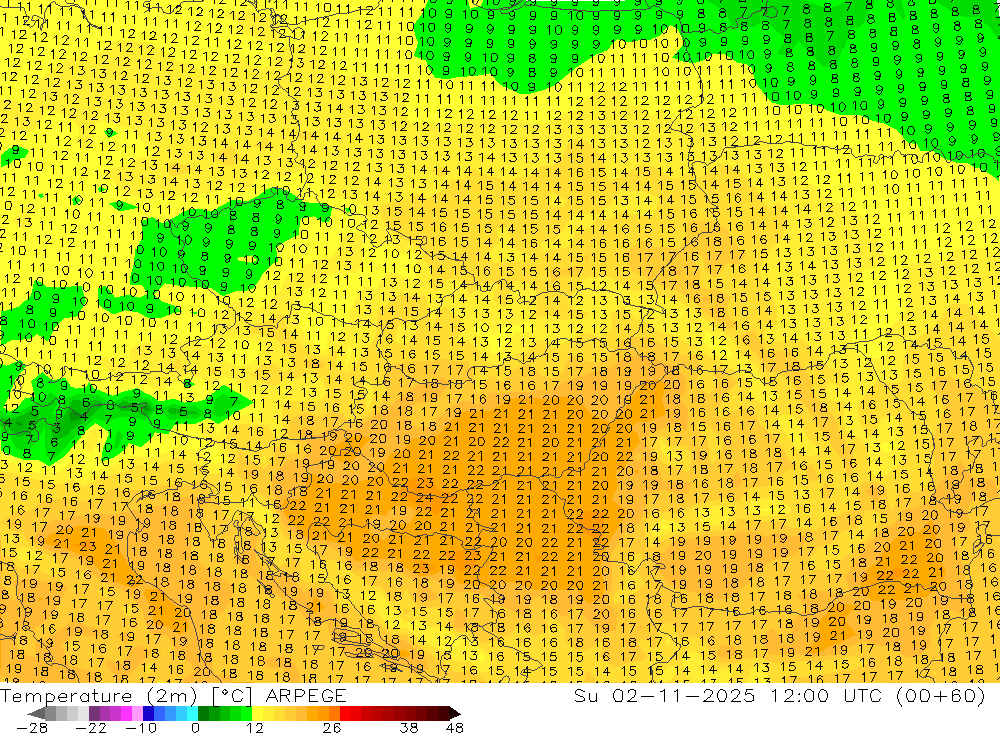Screen dimensions: 1000x733
Task: Click the "-28" legend label
Action: [x=32, y=727]
